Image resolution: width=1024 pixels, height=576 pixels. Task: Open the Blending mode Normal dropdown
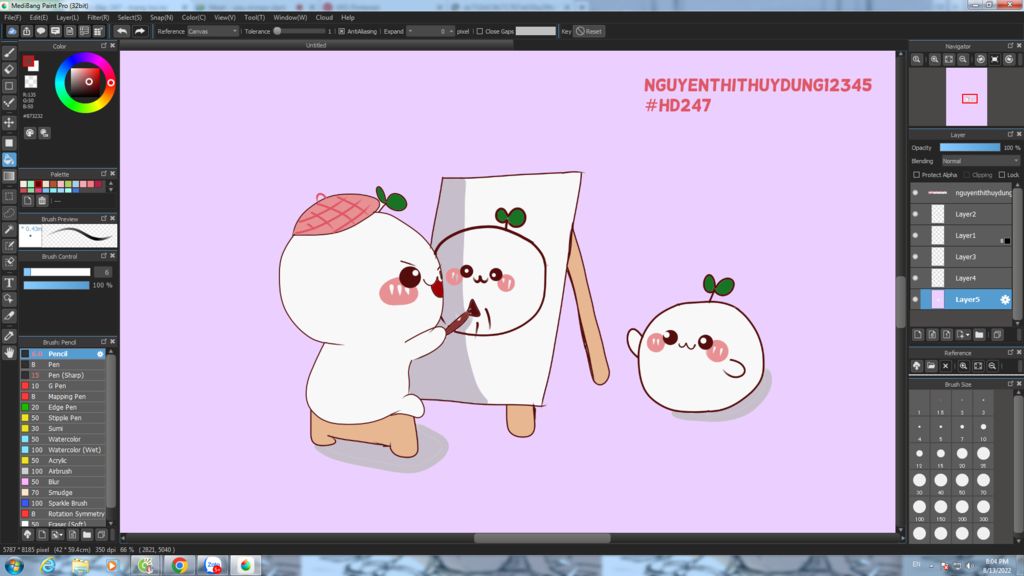(979, 161)
